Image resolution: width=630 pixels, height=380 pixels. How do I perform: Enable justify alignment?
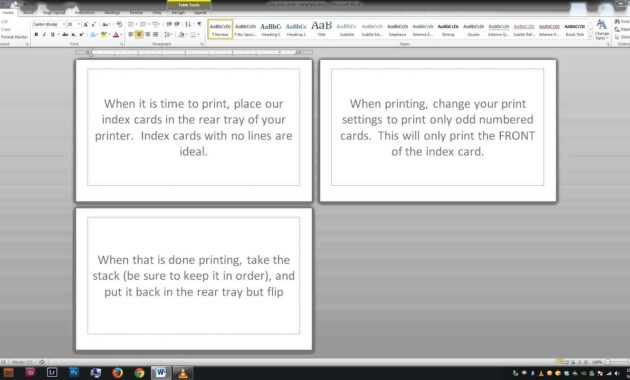coord(155,35)
